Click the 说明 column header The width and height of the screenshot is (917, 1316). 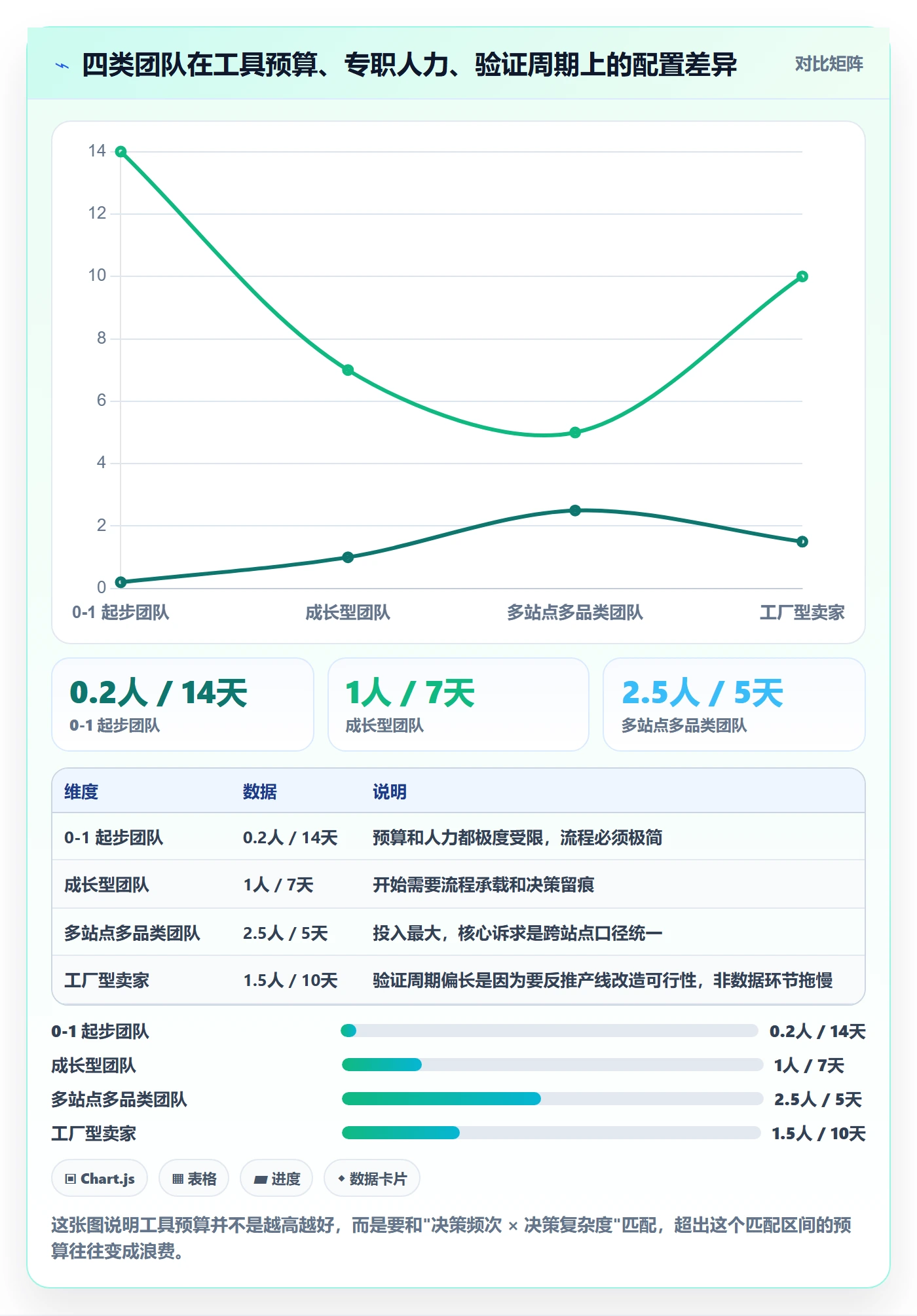tap(390, 792)
